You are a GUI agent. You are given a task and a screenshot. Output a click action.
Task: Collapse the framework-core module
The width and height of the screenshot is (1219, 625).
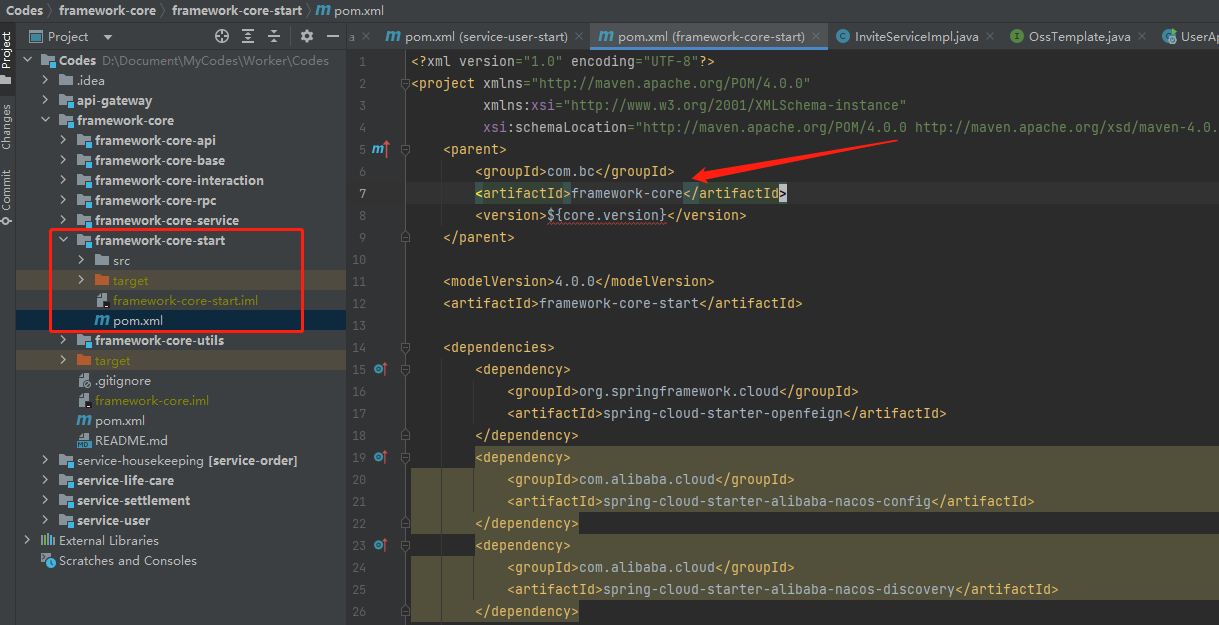click(x=45, y=120)
